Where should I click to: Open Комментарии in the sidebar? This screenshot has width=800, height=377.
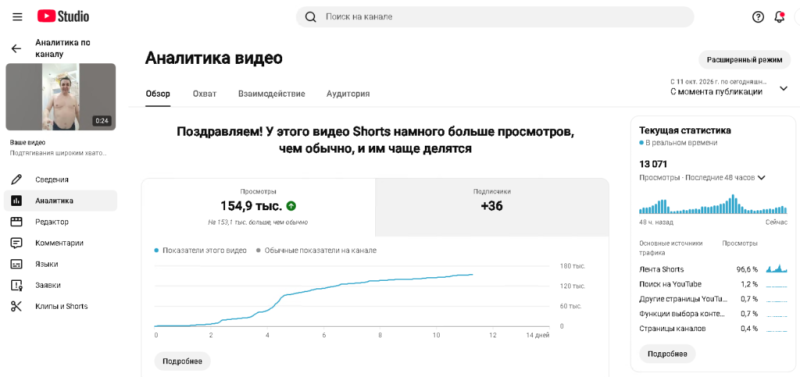point(60,243)
